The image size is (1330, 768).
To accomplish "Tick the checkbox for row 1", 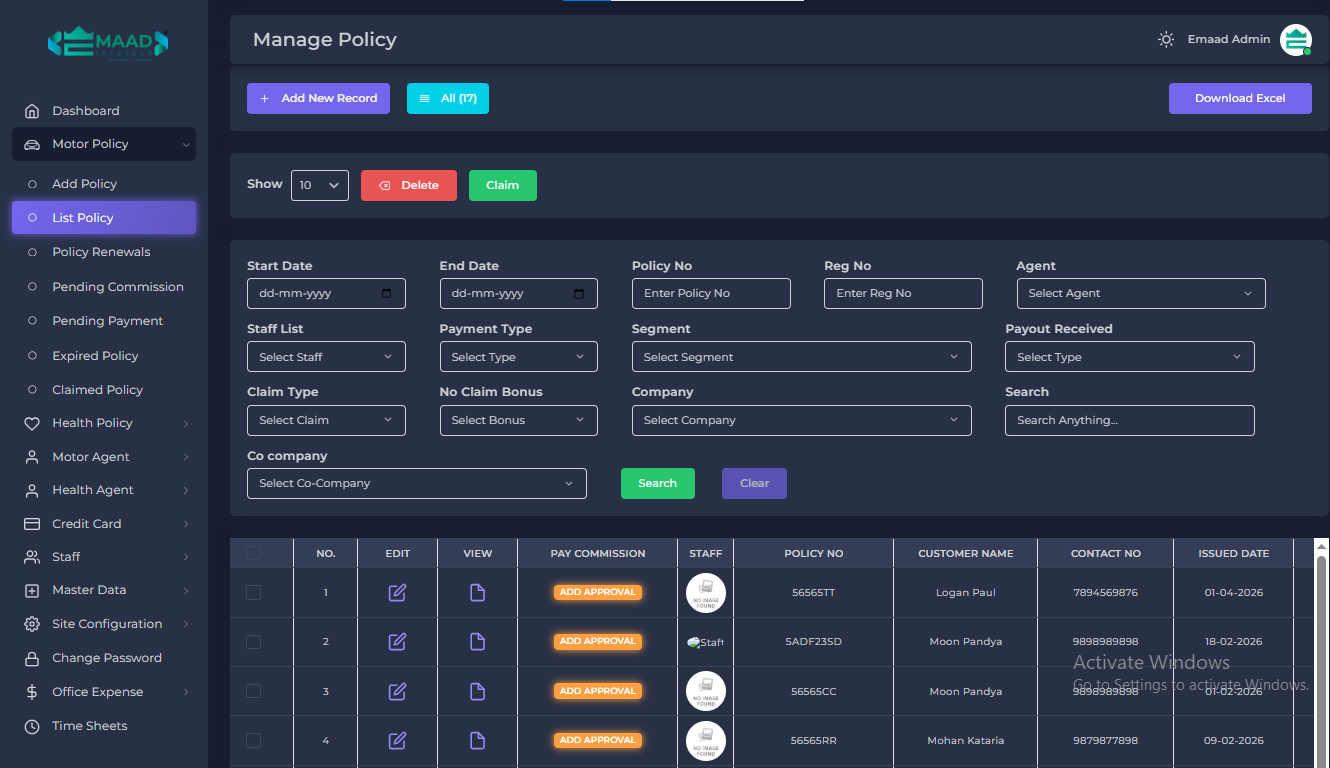I will tap(253, 593).
